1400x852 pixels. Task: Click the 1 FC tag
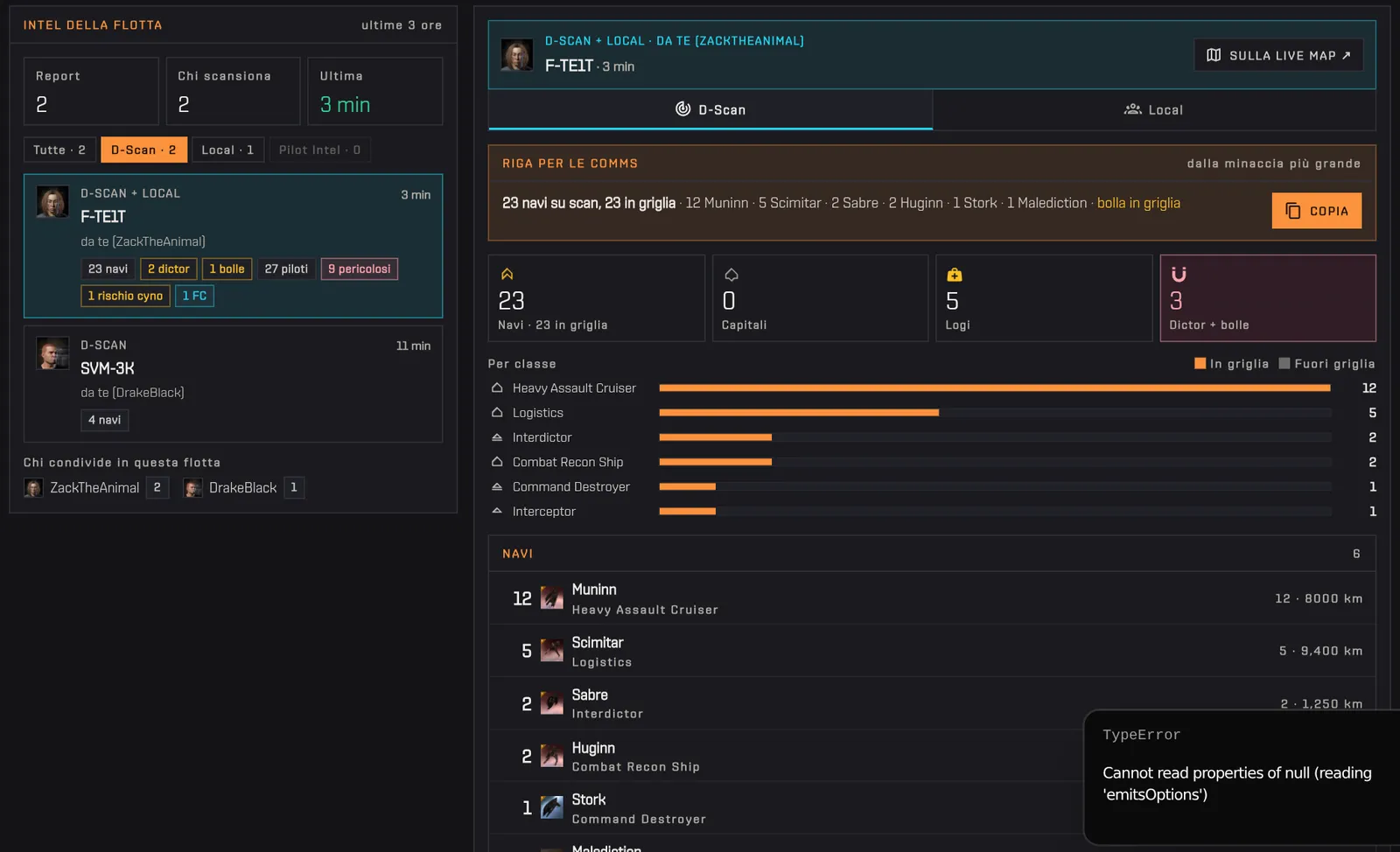point(194,296)
